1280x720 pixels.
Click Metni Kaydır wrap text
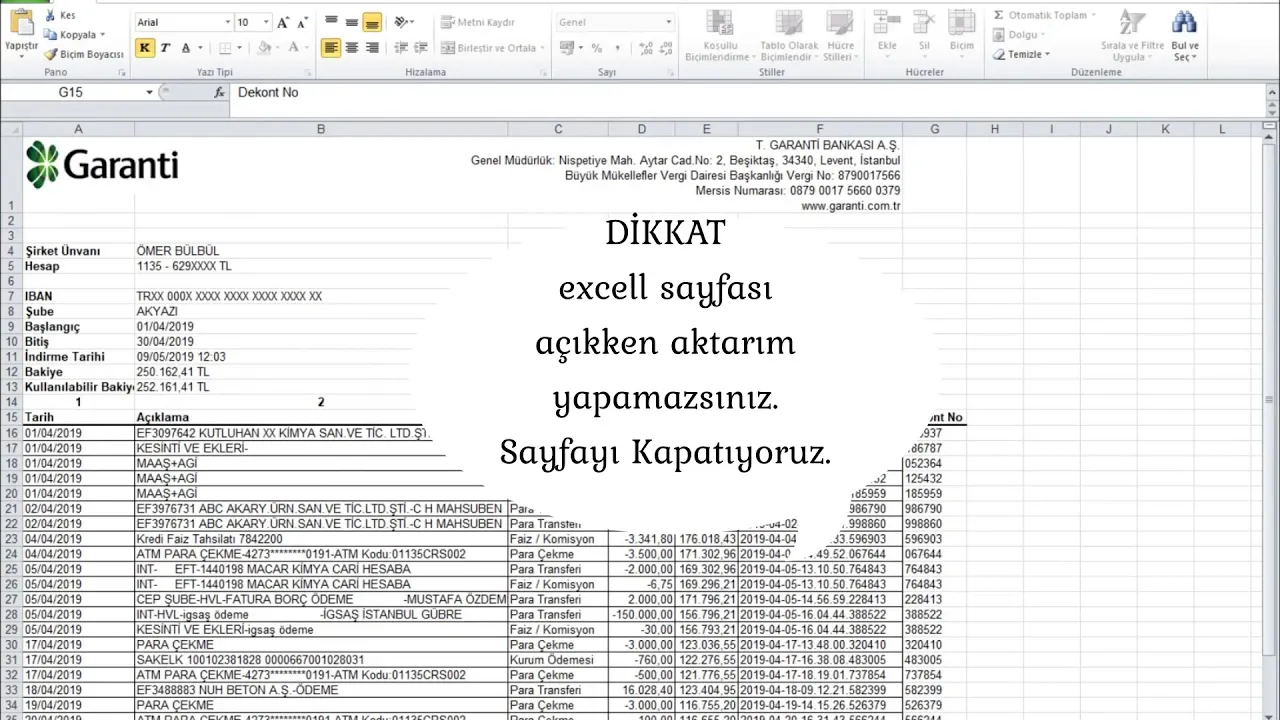pos(478,22)
